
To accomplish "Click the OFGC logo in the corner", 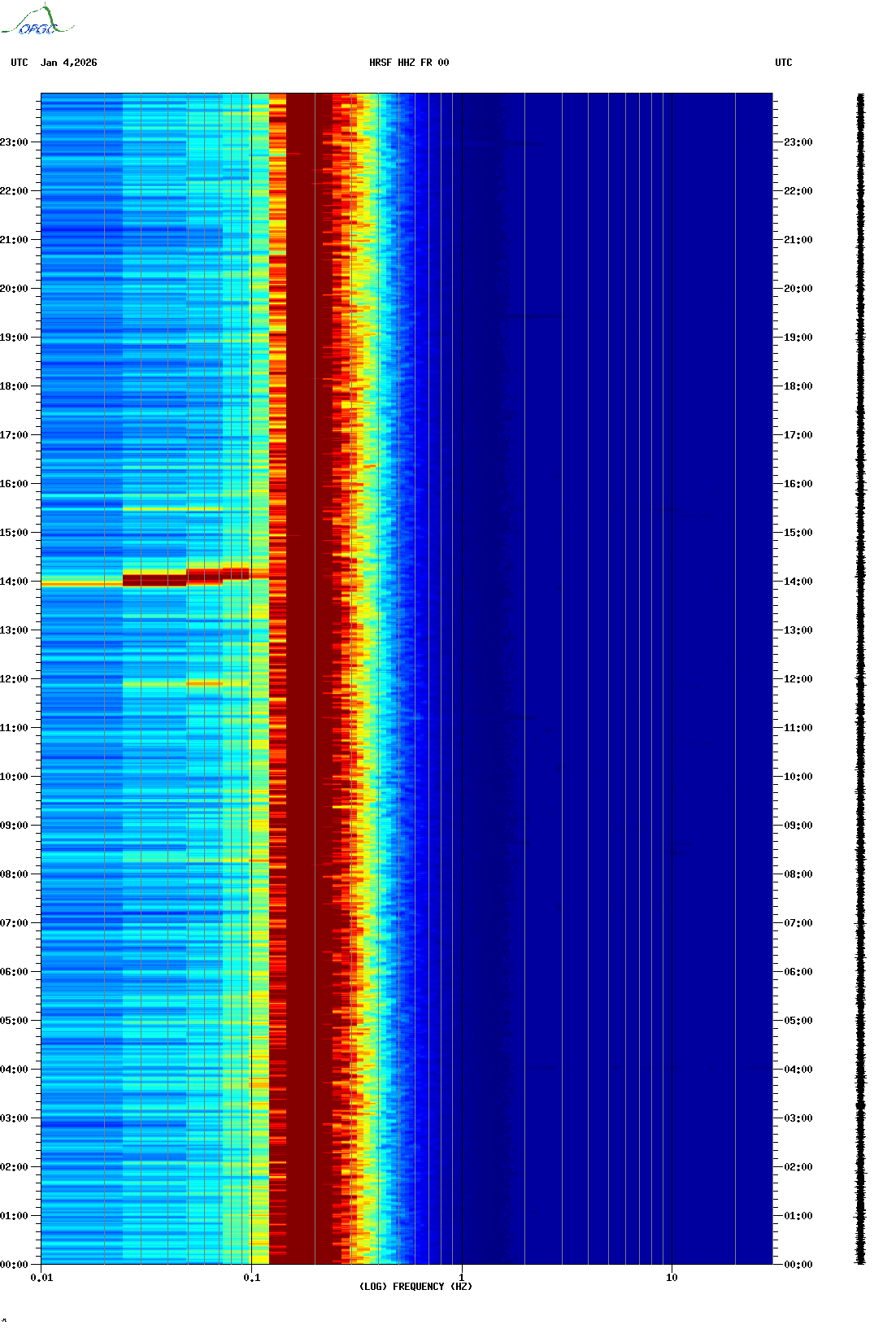I will [37, 22].
